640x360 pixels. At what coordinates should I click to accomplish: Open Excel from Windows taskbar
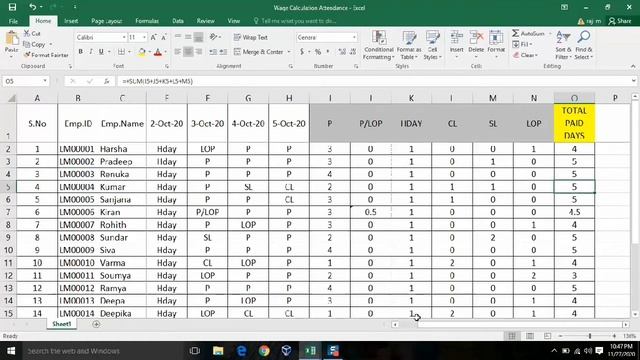[x=310, y=351]
